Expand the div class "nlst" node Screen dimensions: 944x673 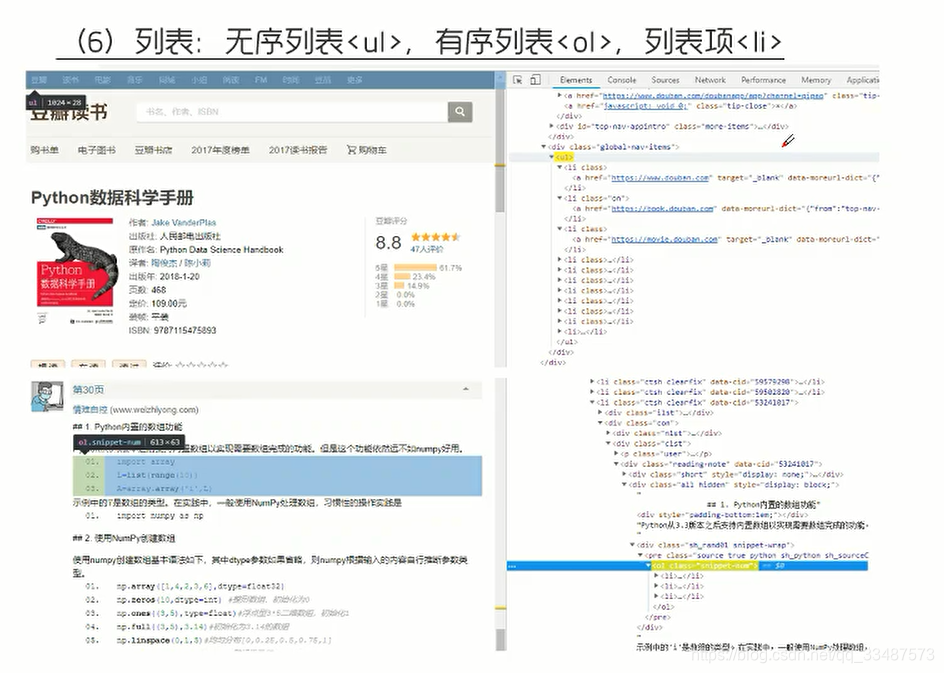[607, 433]
